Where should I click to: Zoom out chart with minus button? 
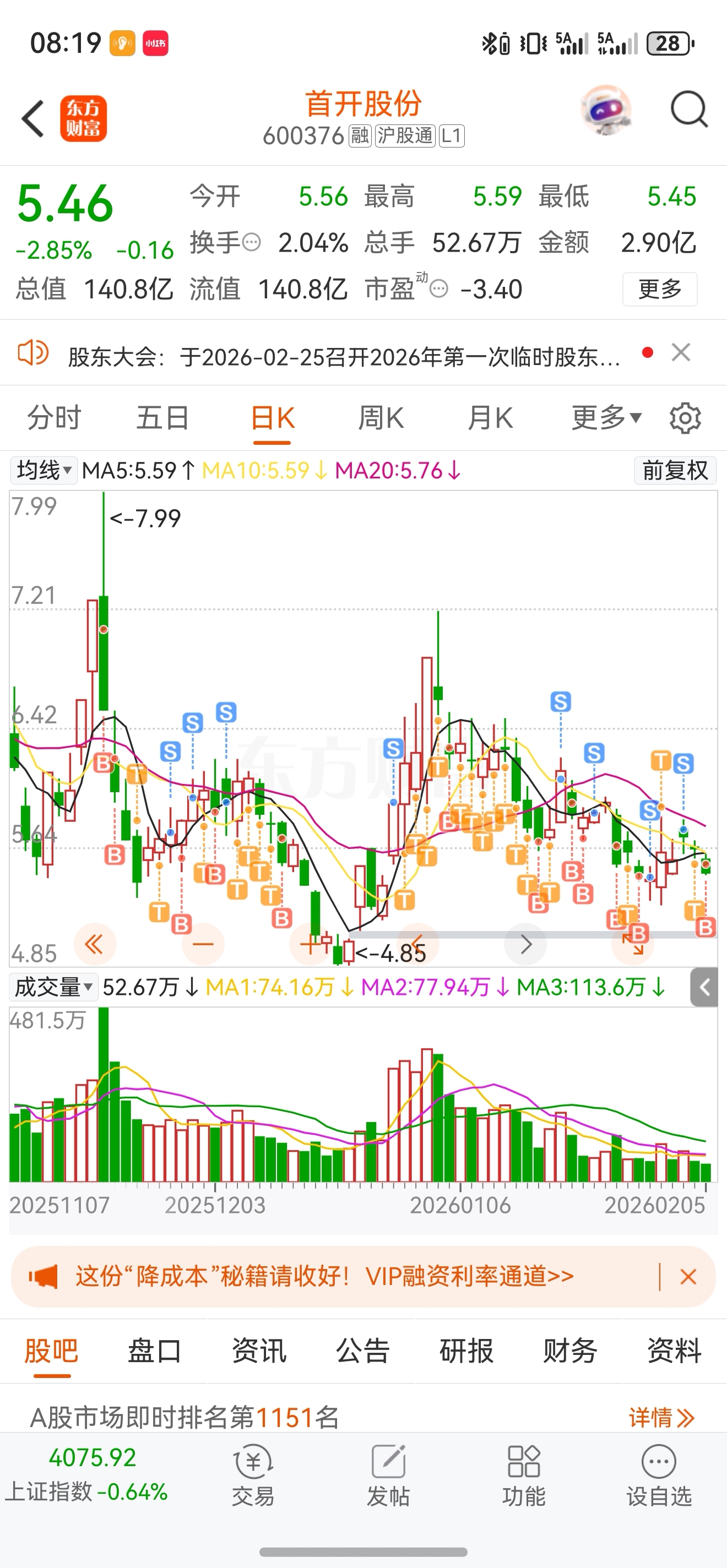pos(203,945)
